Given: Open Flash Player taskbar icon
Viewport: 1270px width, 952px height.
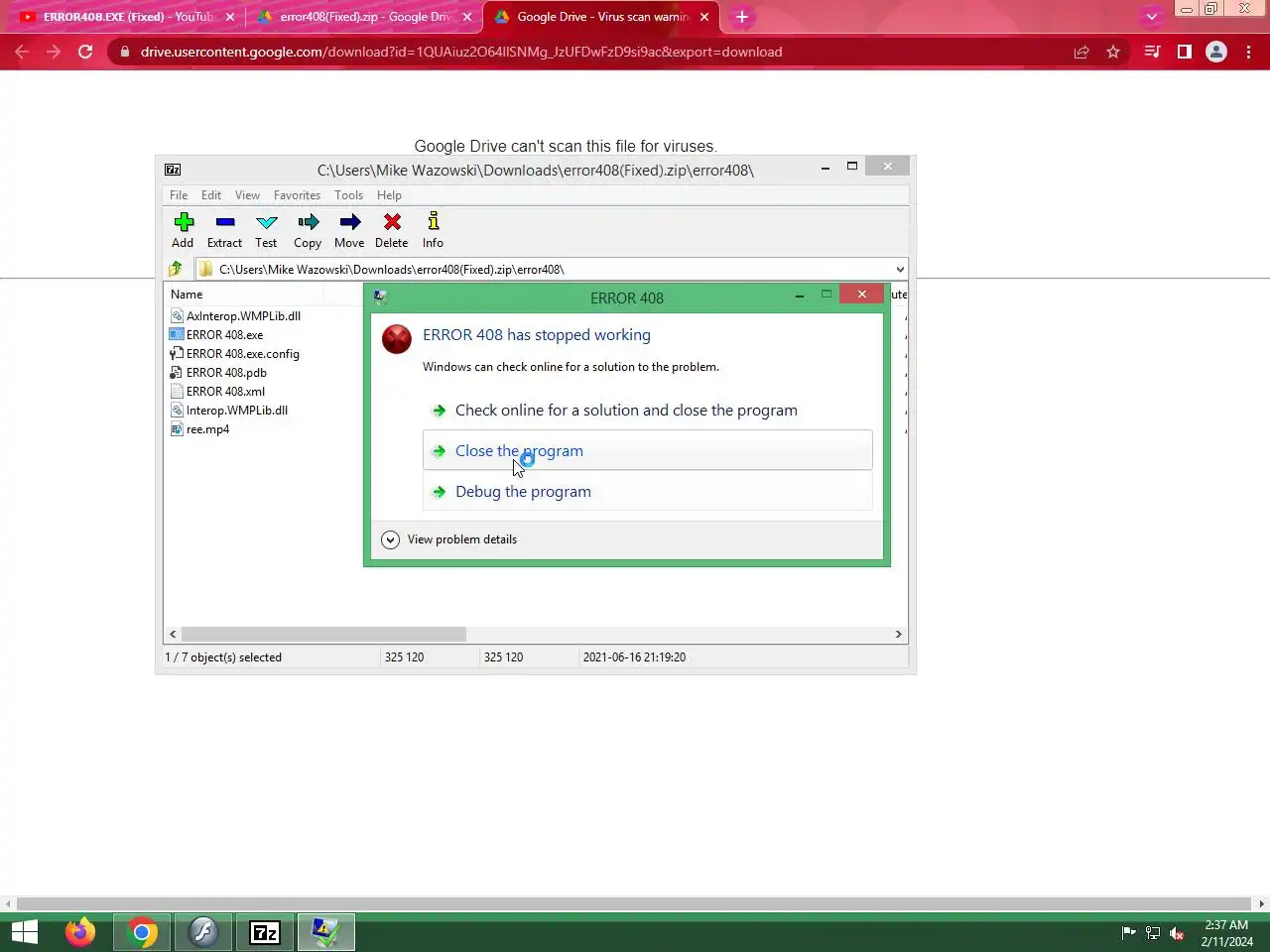Looking at the screenshot, I should tap(203, 932).
